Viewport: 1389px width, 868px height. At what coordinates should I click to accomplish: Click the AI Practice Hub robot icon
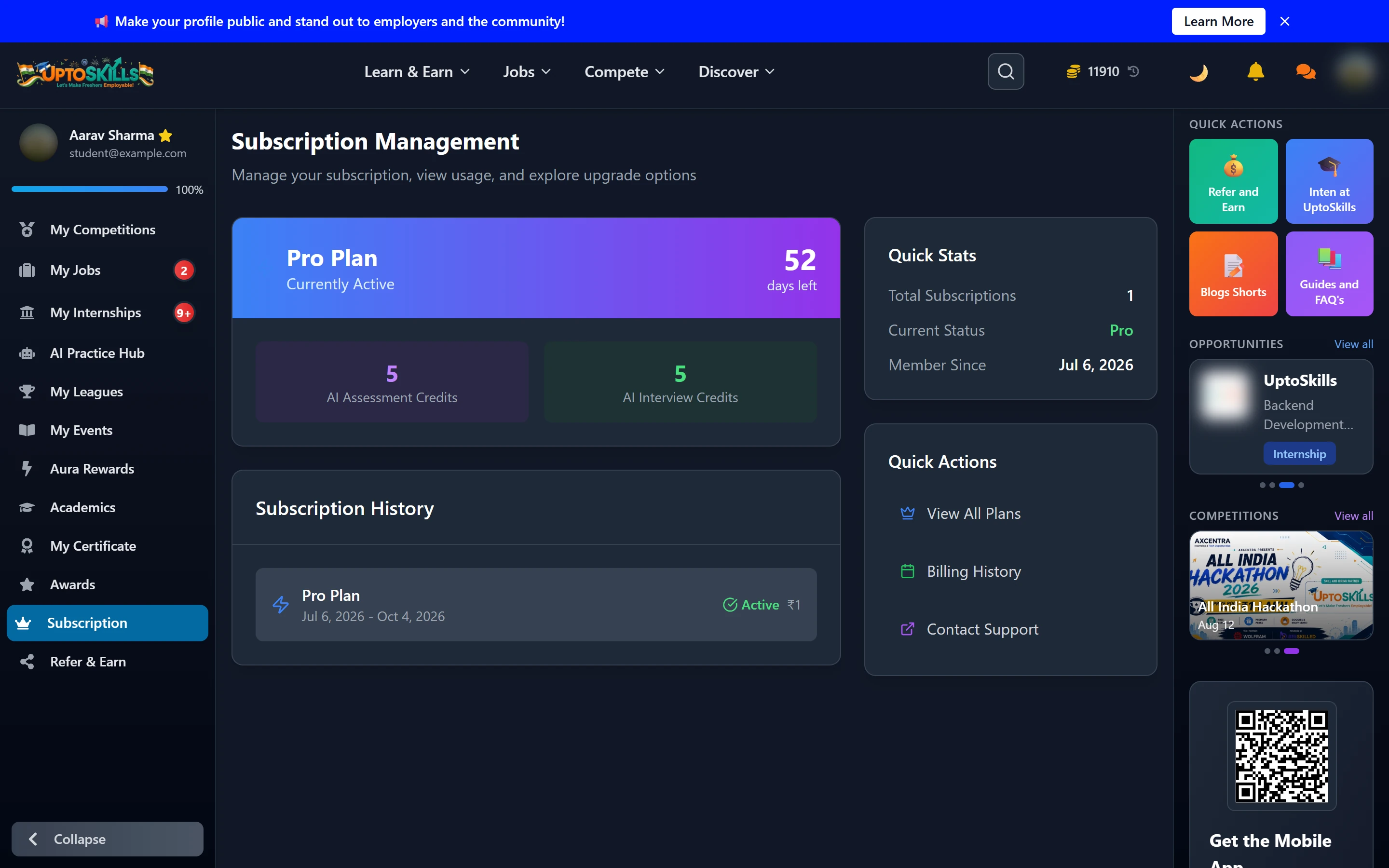point(27,353)
